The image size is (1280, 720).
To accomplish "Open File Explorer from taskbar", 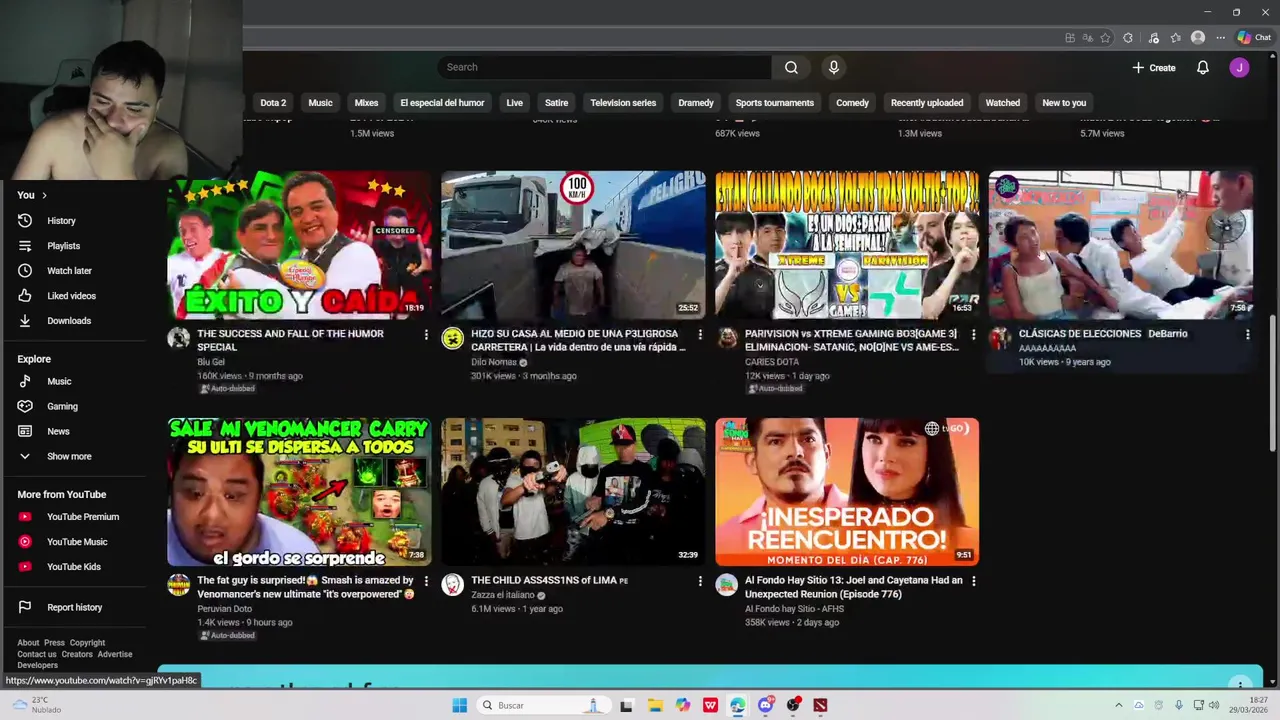I will click(655, 705).
